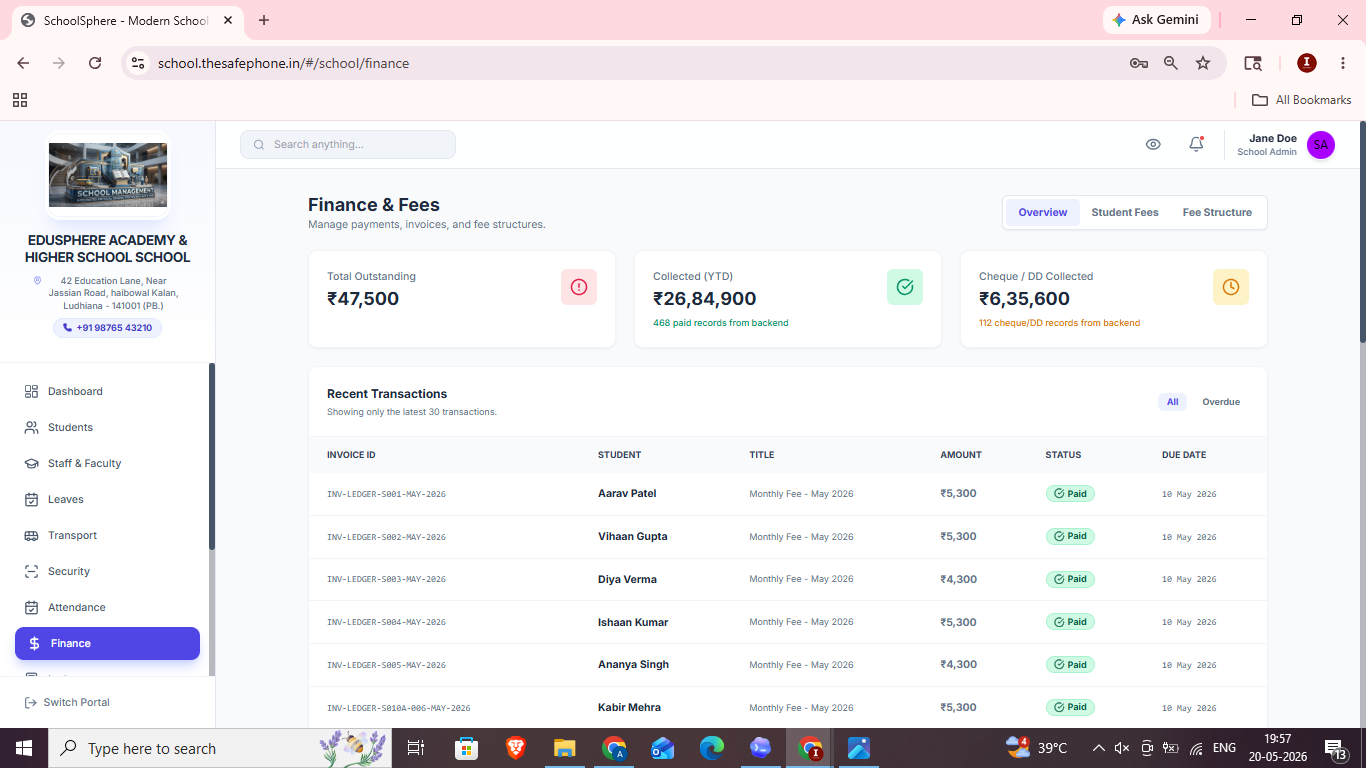The image size is (1366, 768).
Task: Click the muted volume tray icon
Action: 1122,748
